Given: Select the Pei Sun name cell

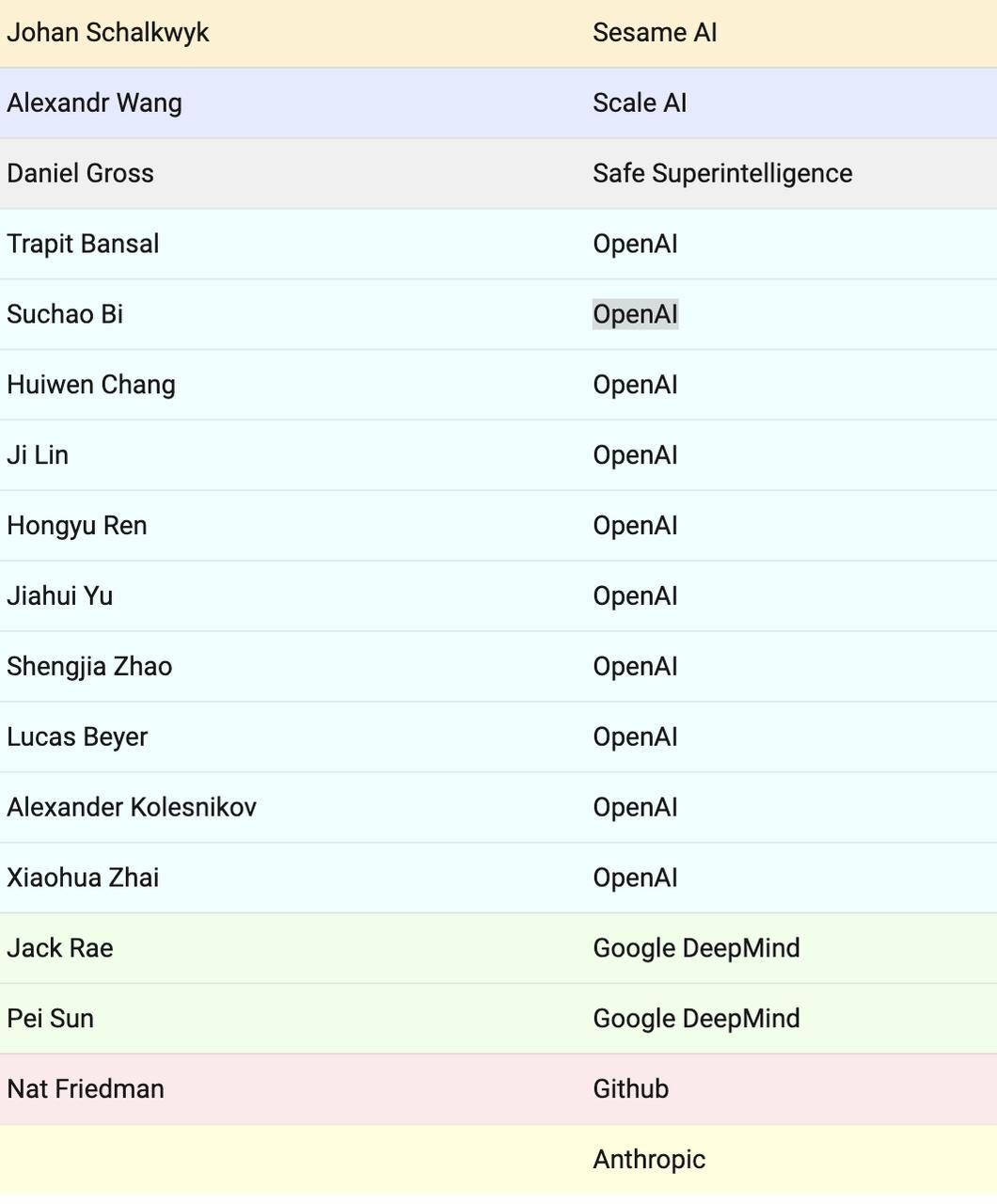Looking at the screenshot, I should point(51,1019).
